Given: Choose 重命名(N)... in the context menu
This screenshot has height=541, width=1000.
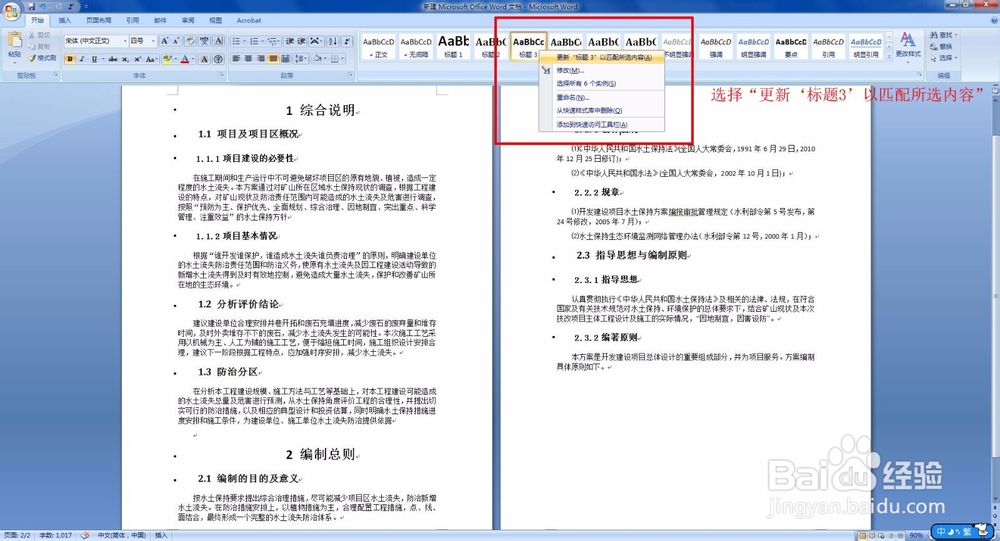Looking at the screenshot, I should click(602, 98).
